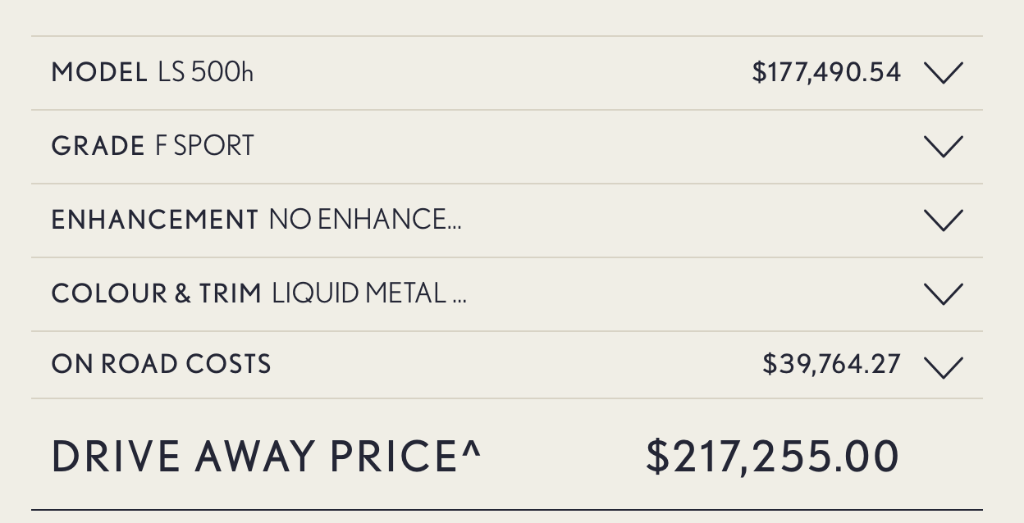Click the DRIVE AWAY PRICE heading
The height and width of the screenshot is (523, 1024).
coord(266,456)
